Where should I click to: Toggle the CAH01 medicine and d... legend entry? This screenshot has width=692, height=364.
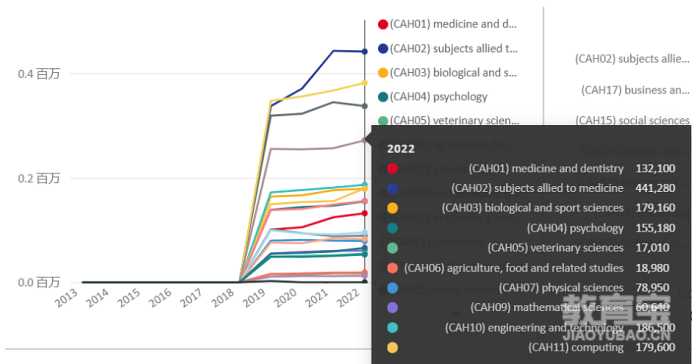pos(447,24)
